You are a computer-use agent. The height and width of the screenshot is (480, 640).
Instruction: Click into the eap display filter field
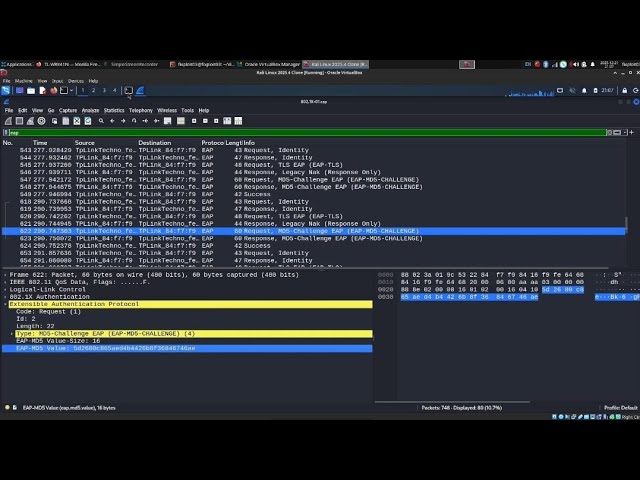pyautogui.click(x=306, y=132)
